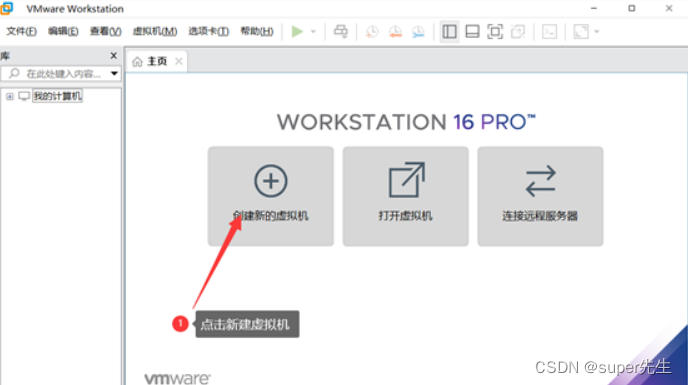Viewport: 688px width, 385px height.
Task: Click the 连接远程服务器 tile
Action: click(x=540, y=196)
